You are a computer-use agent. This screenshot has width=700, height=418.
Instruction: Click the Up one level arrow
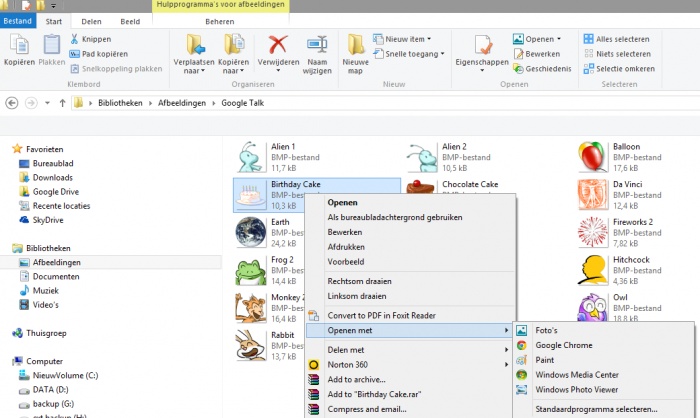click(62, 103)
